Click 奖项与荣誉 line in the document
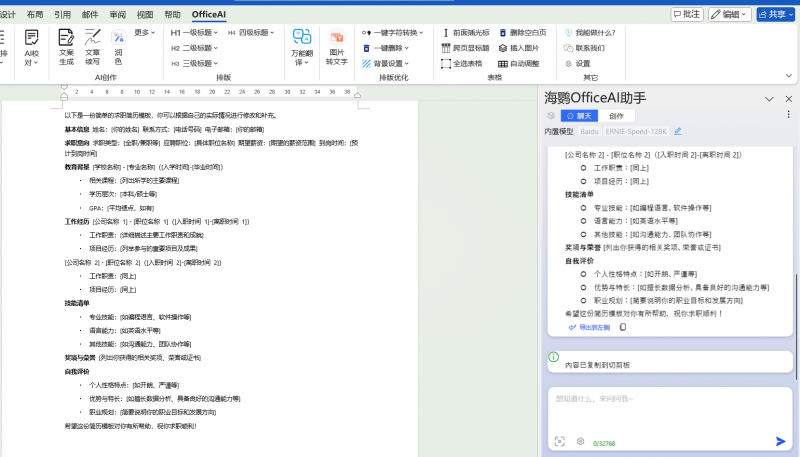 point(133,358)
